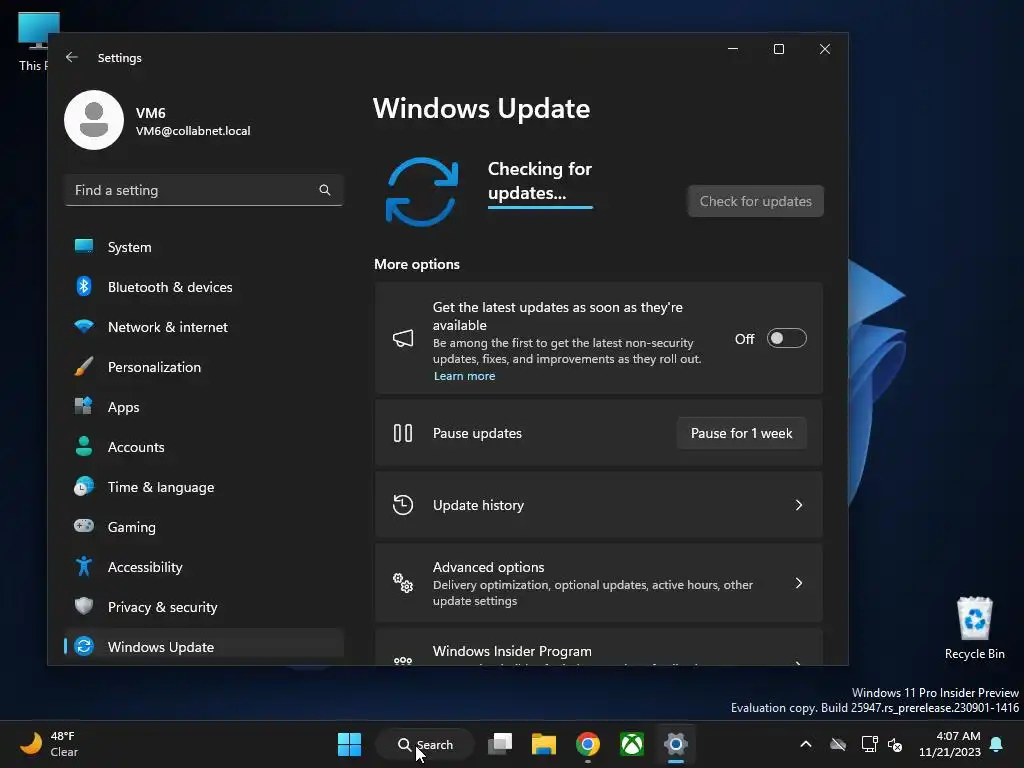
Task: Launch Google Chrome from the taskbar
Action: (588, 744)
